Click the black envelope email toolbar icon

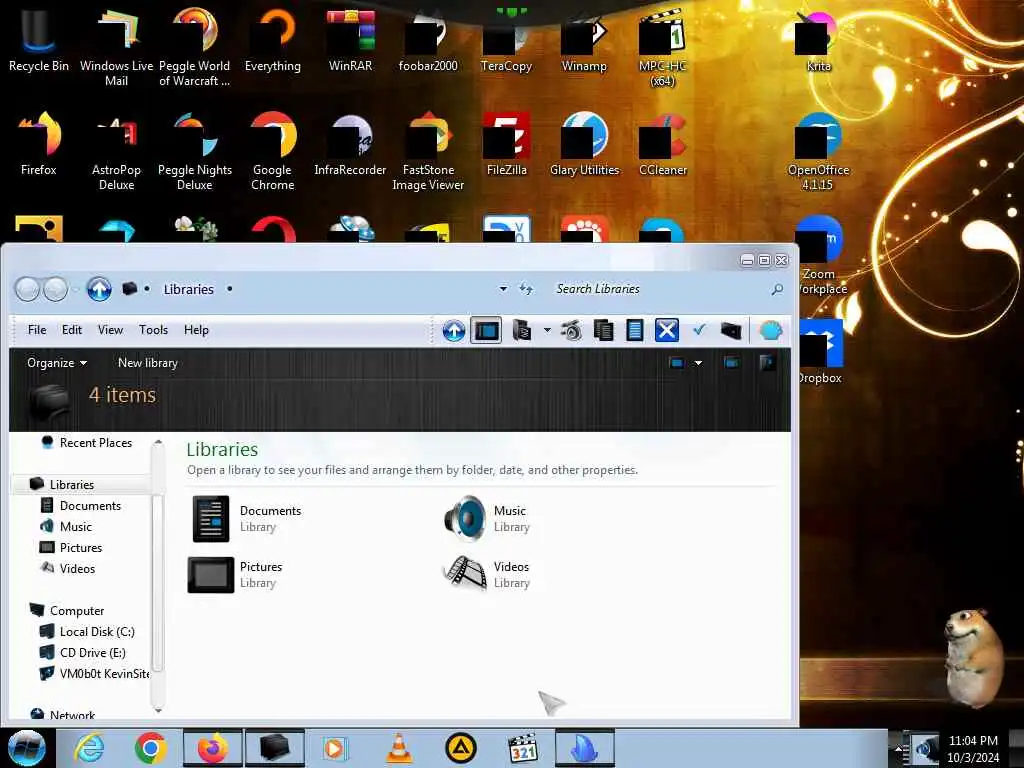(731, 331)
